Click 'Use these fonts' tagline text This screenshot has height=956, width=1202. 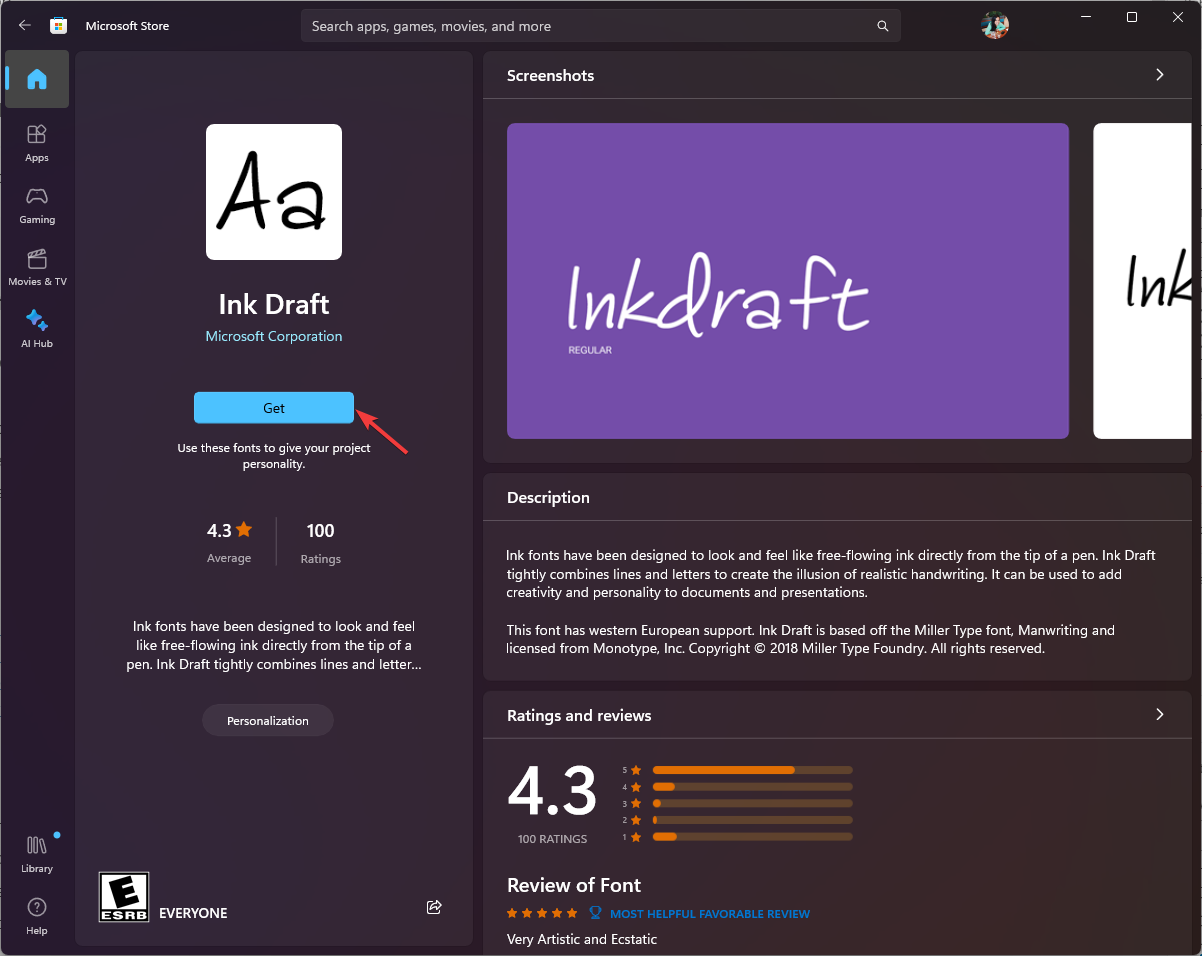click(x=274, y=456)
